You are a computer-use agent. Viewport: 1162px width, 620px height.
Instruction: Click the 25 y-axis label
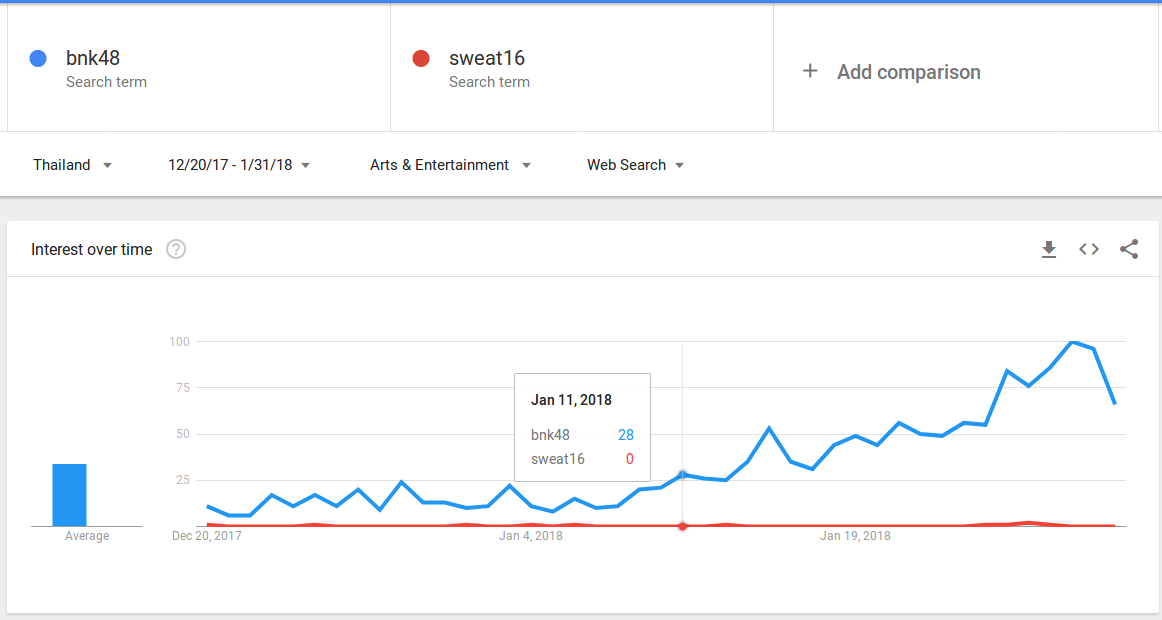(182, 480)
